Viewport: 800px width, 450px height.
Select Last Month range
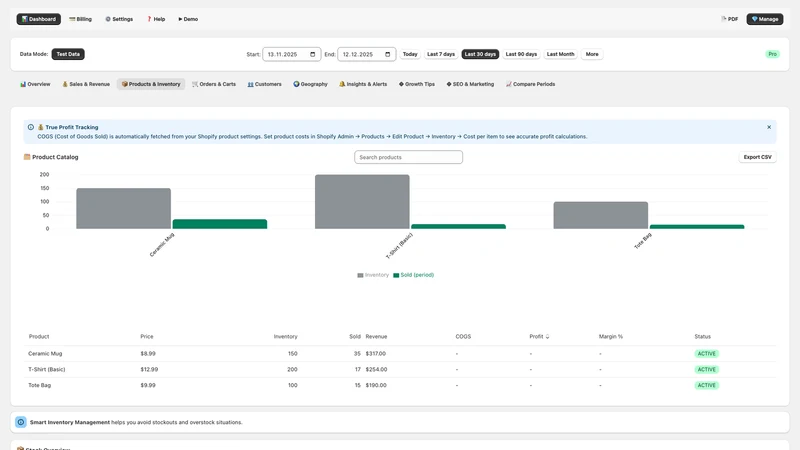(x=560, y=54)
